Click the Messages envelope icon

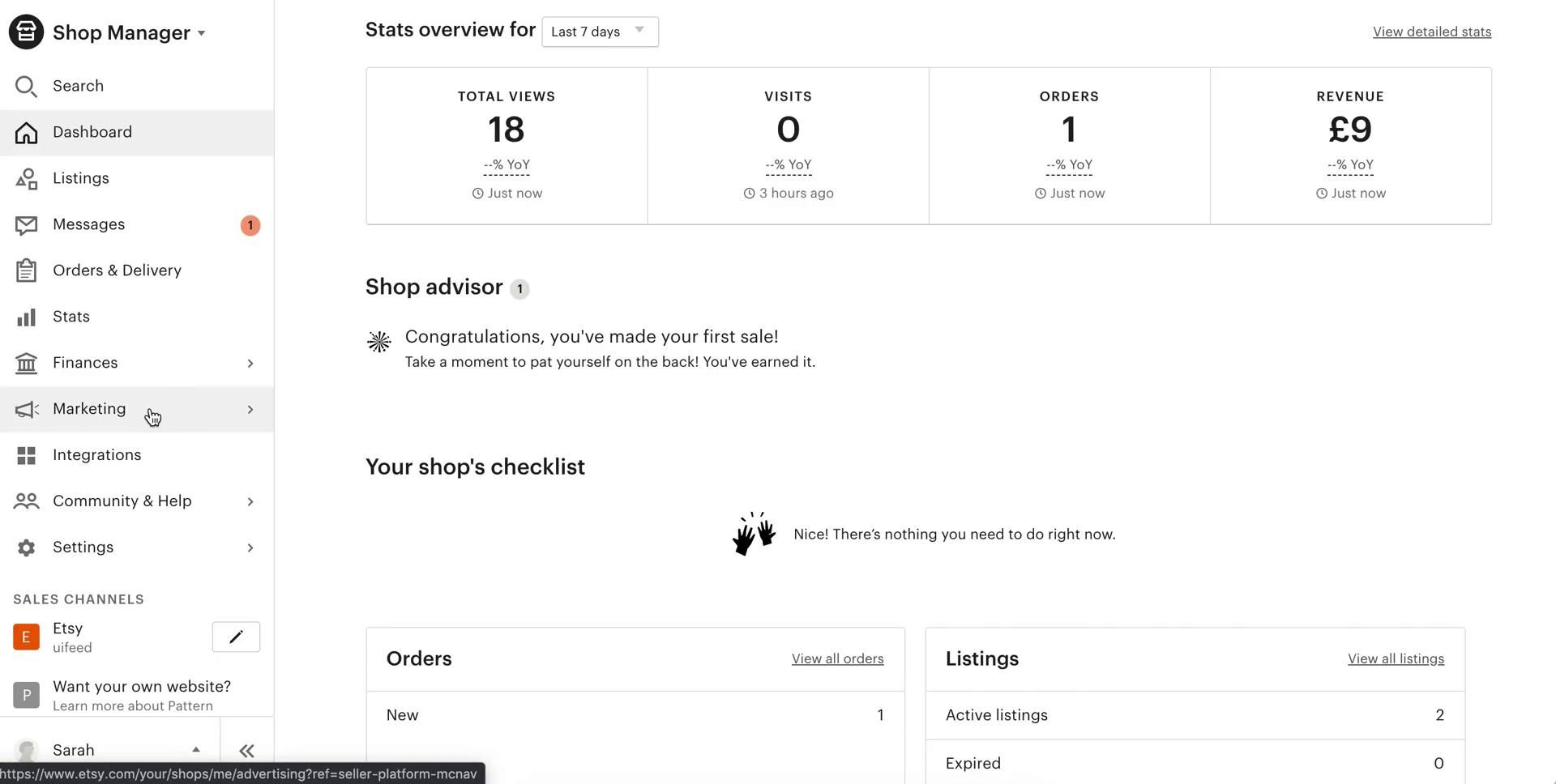click(x=26, y=225)
